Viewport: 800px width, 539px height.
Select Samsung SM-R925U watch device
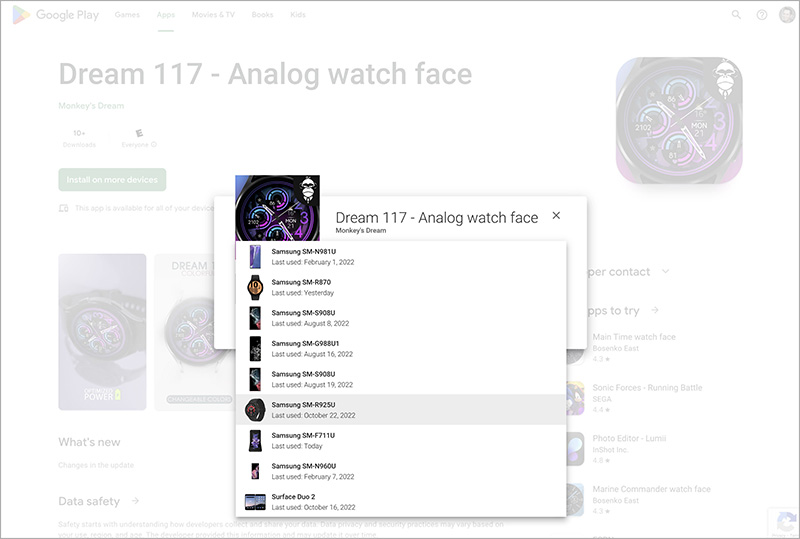click(401, 409)
